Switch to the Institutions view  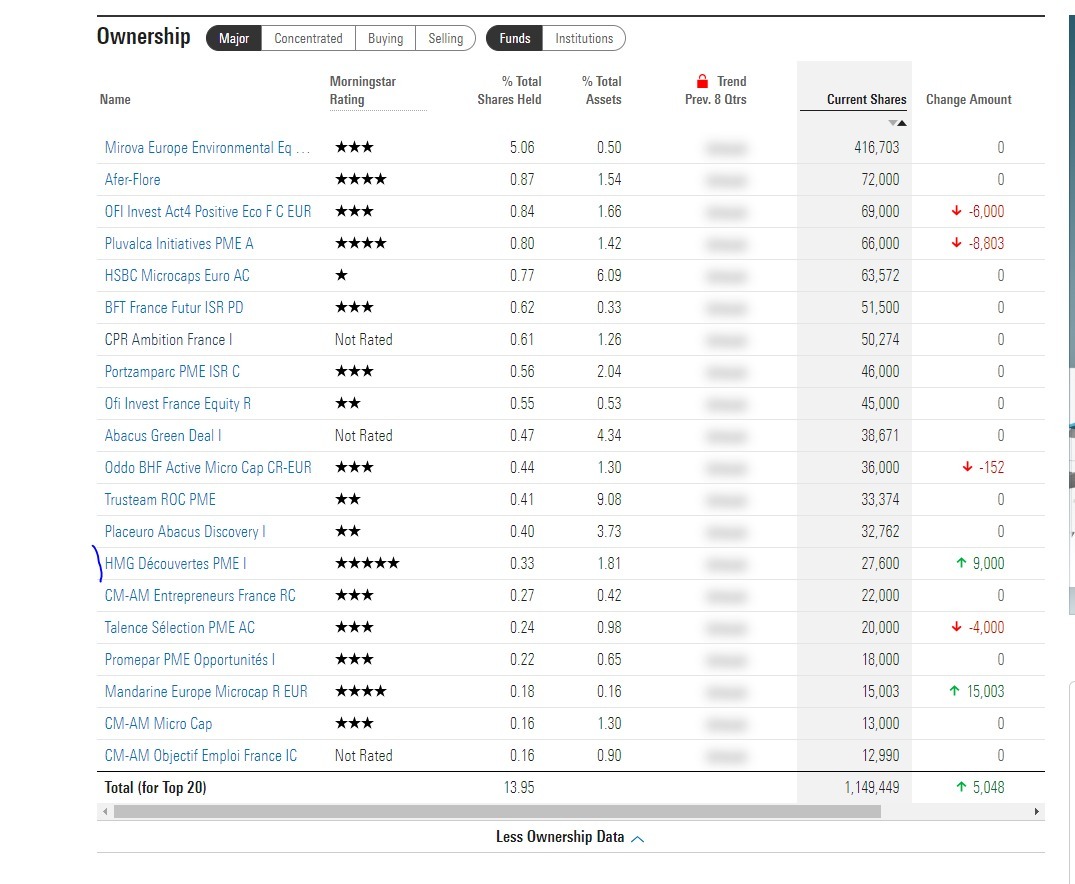(584, 38)
